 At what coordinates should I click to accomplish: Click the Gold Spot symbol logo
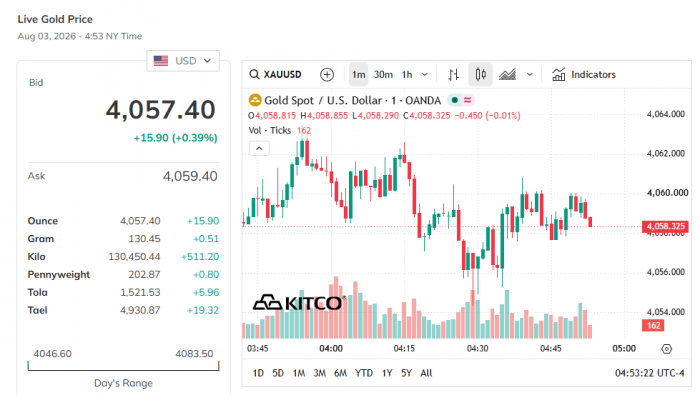pos(255,100)
